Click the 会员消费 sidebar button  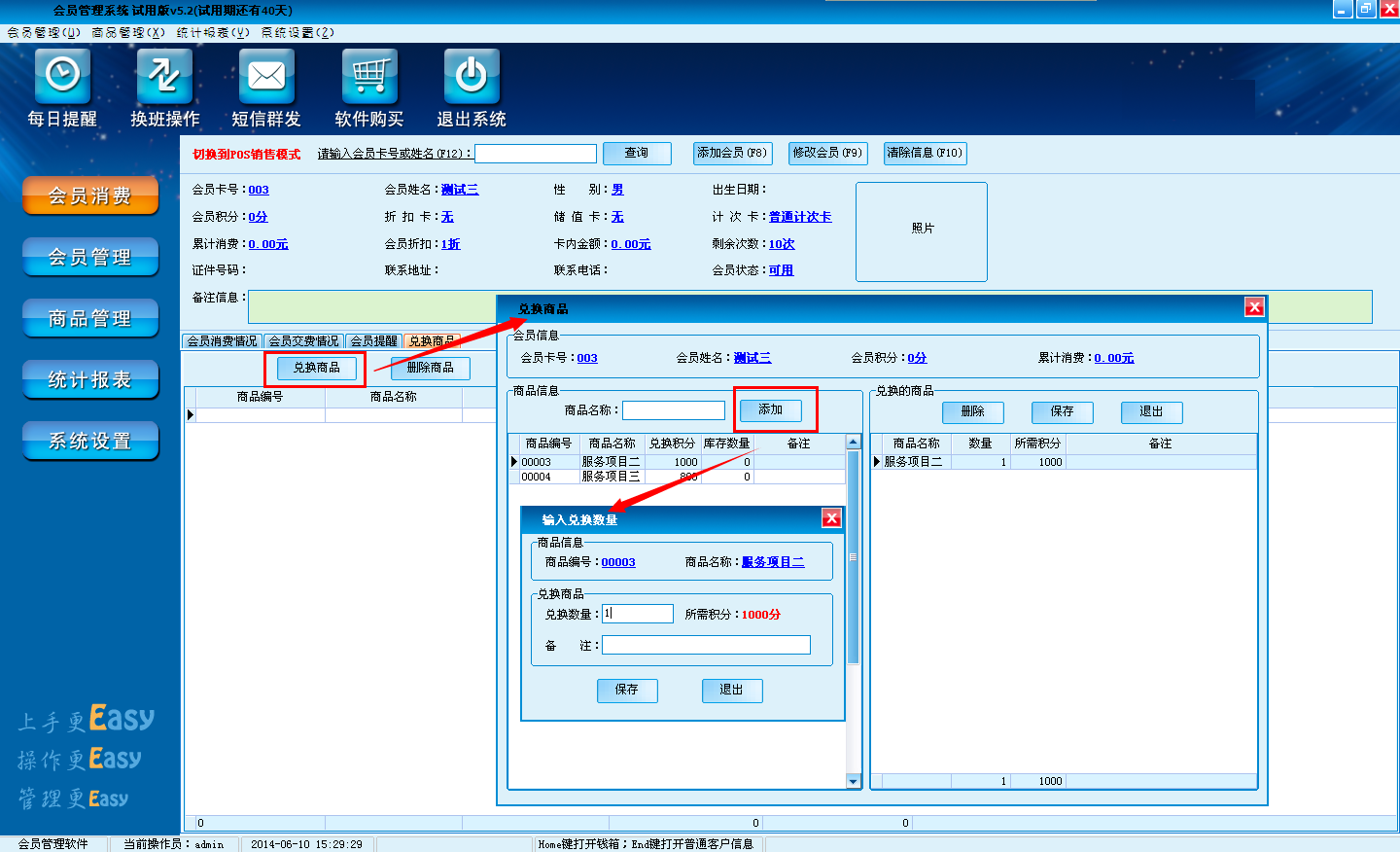[x=89, y=195]
